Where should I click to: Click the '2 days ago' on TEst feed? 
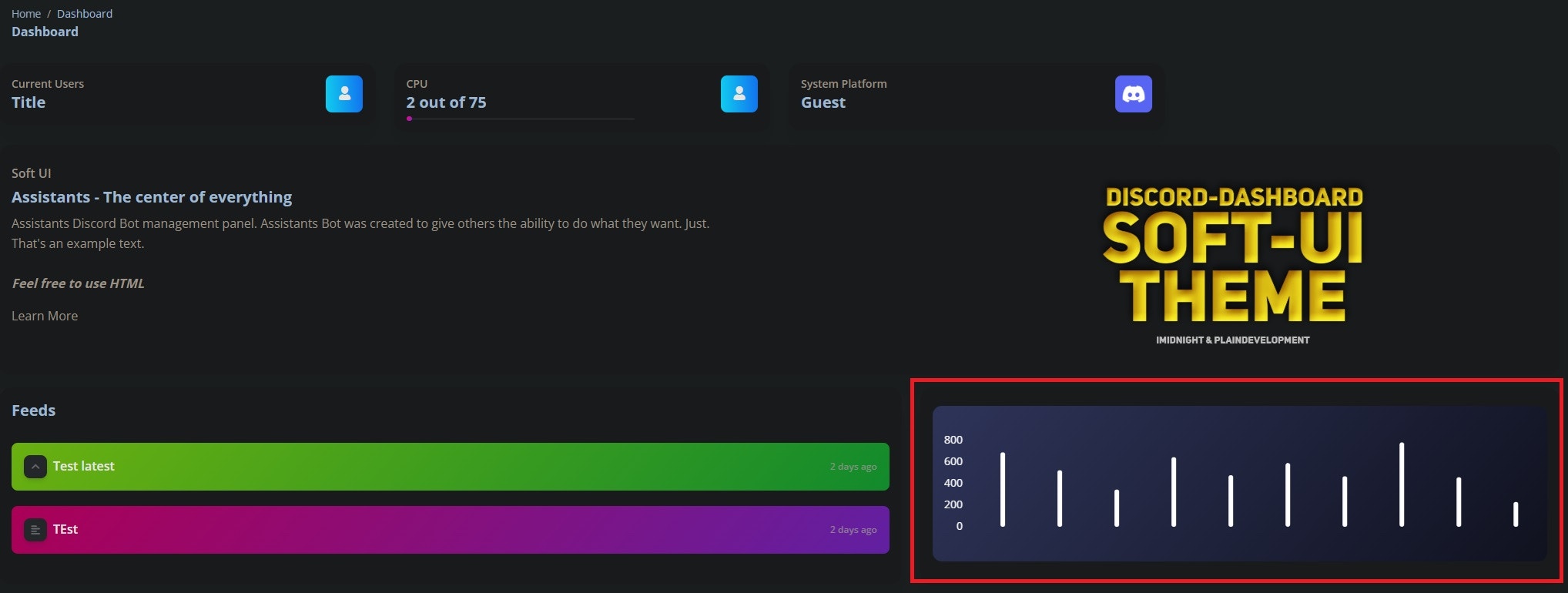(853, 530)
